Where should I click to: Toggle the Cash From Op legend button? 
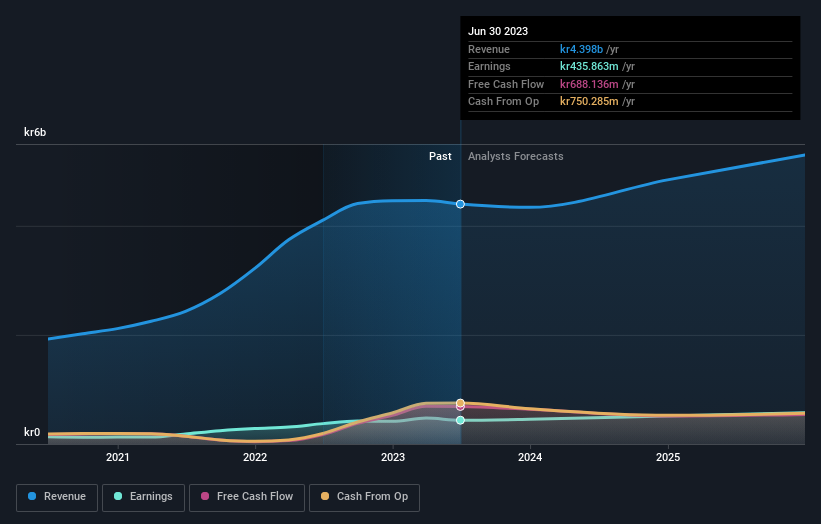click(364, 497)
